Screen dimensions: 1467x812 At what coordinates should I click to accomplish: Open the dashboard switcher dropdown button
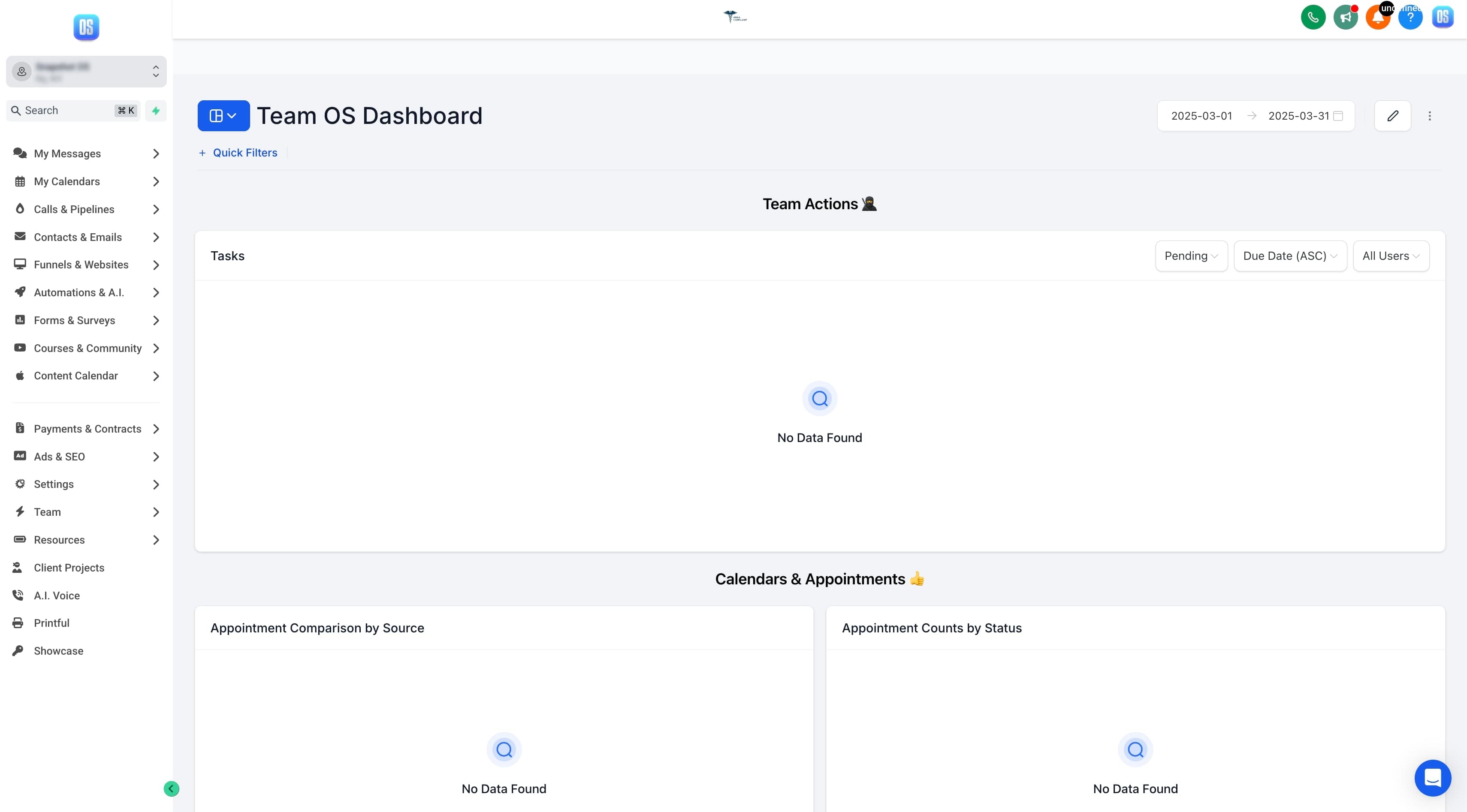[x=223, y=116]
